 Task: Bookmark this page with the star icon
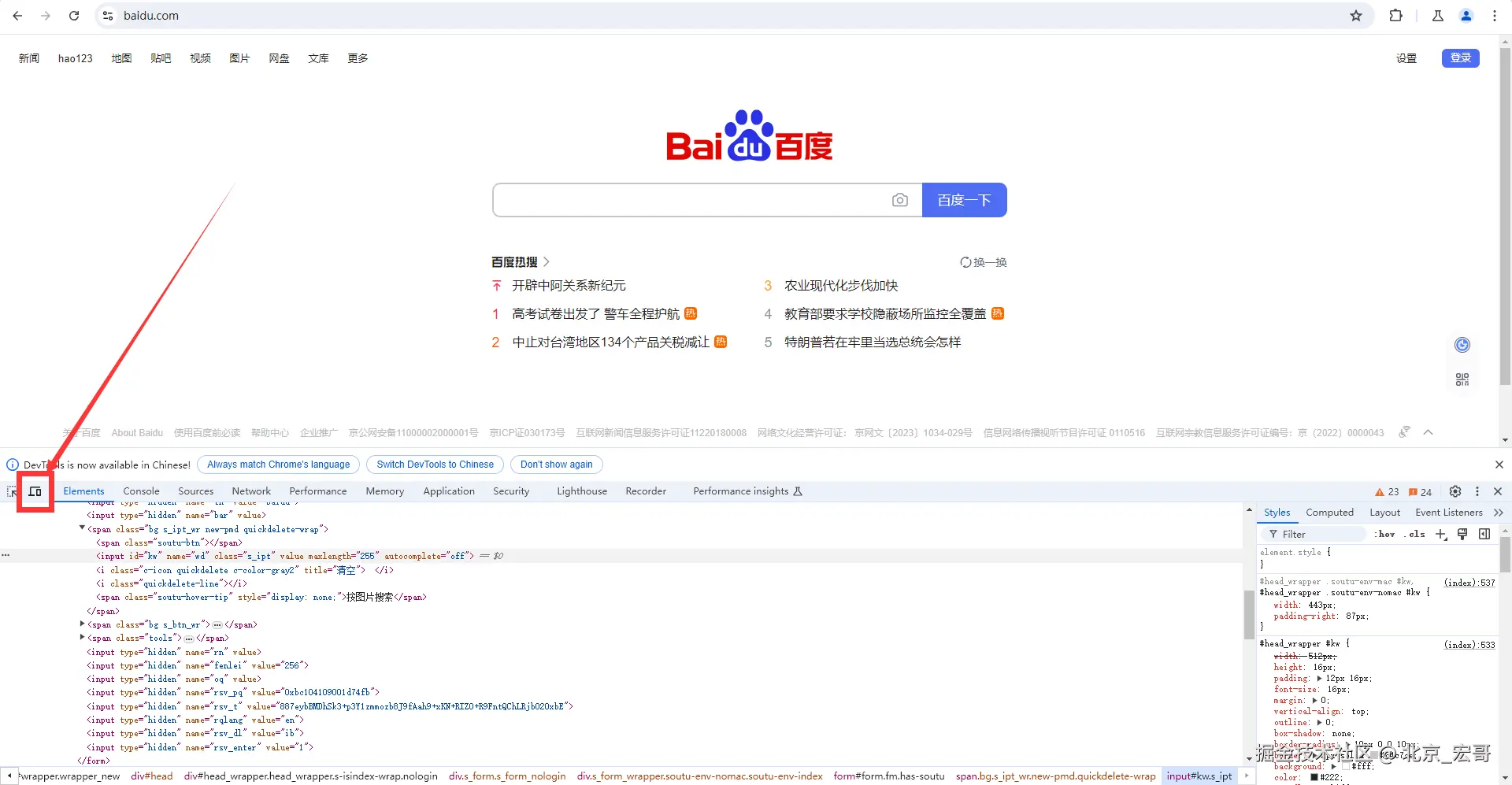pyautogui.click(x=1356, y=16)
